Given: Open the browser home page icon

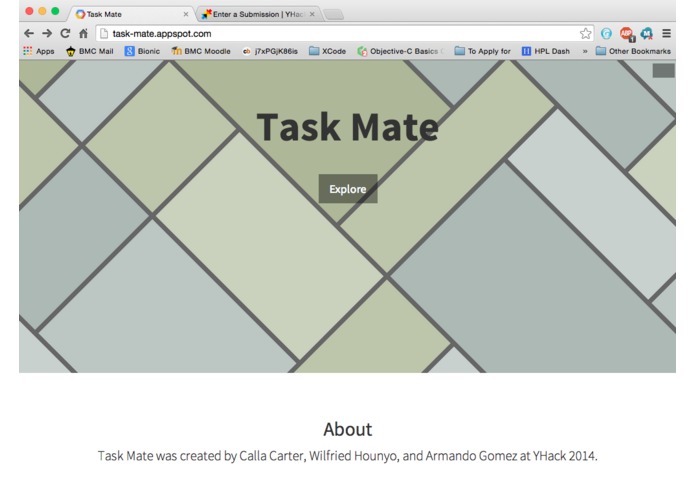Looking at the screenshot, I should point(83,33).
